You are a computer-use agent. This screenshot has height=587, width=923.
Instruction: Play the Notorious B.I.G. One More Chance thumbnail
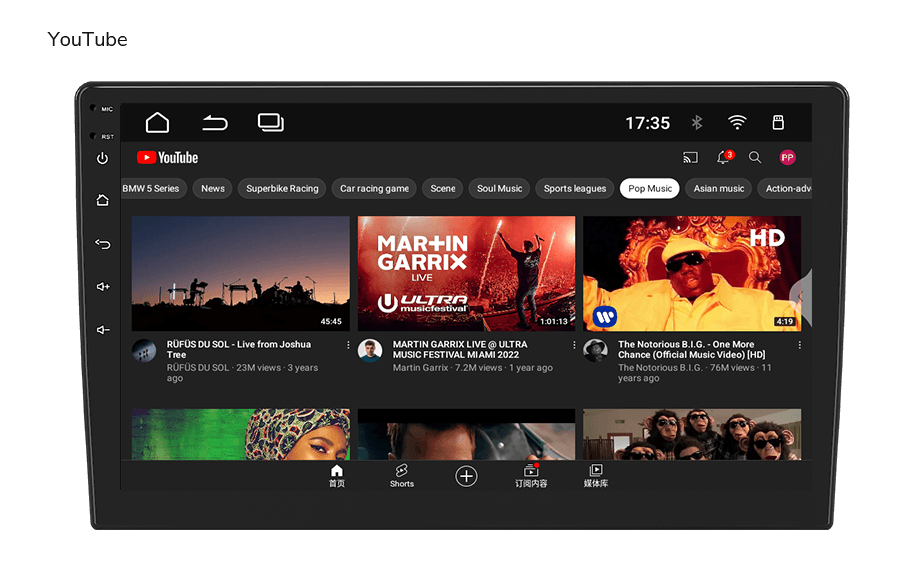[x=692, y=273]
